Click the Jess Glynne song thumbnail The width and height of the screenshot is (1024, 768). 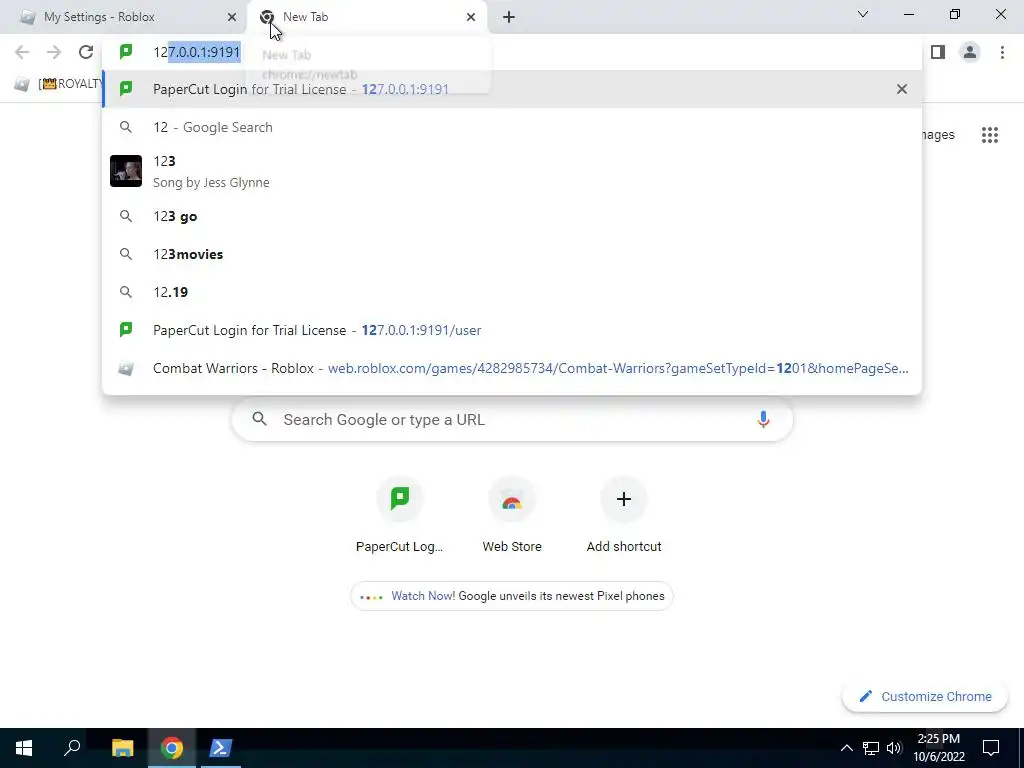point(126,171)
